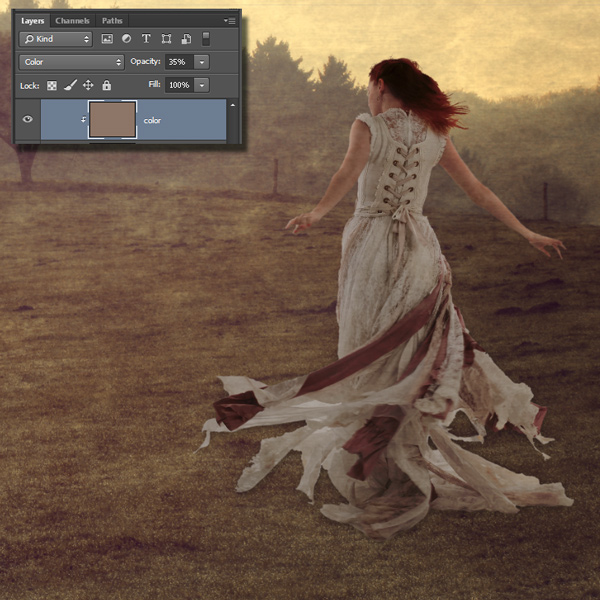Switch to the Paths tab
The height and width of the screenshot is (600, 600).
pyautogui.click(x=112, y=21)
